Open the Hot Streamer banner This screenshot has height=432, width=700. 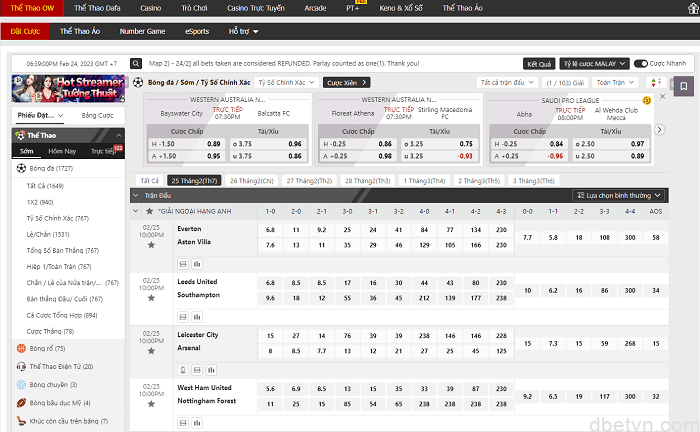(68, 89)
